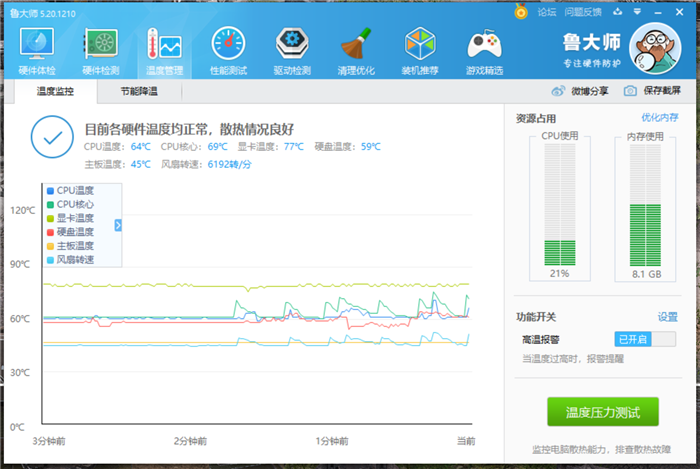The image size is (700, 469).
Task: Toggle the 风扇转速 legend cyan swatch
Action: (50, 260)
